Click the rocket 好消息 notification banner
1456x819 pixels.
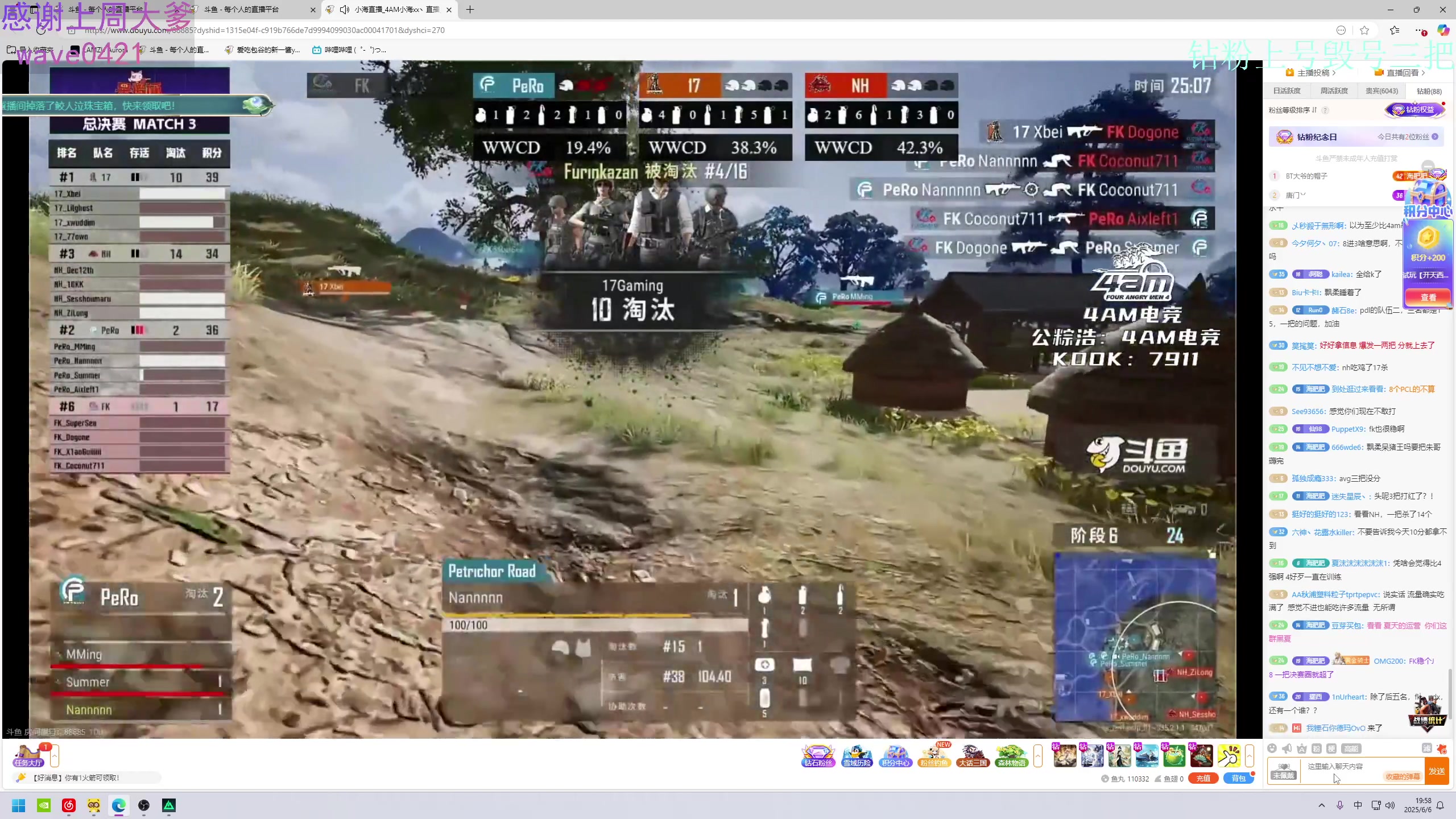tap(86, 778)
